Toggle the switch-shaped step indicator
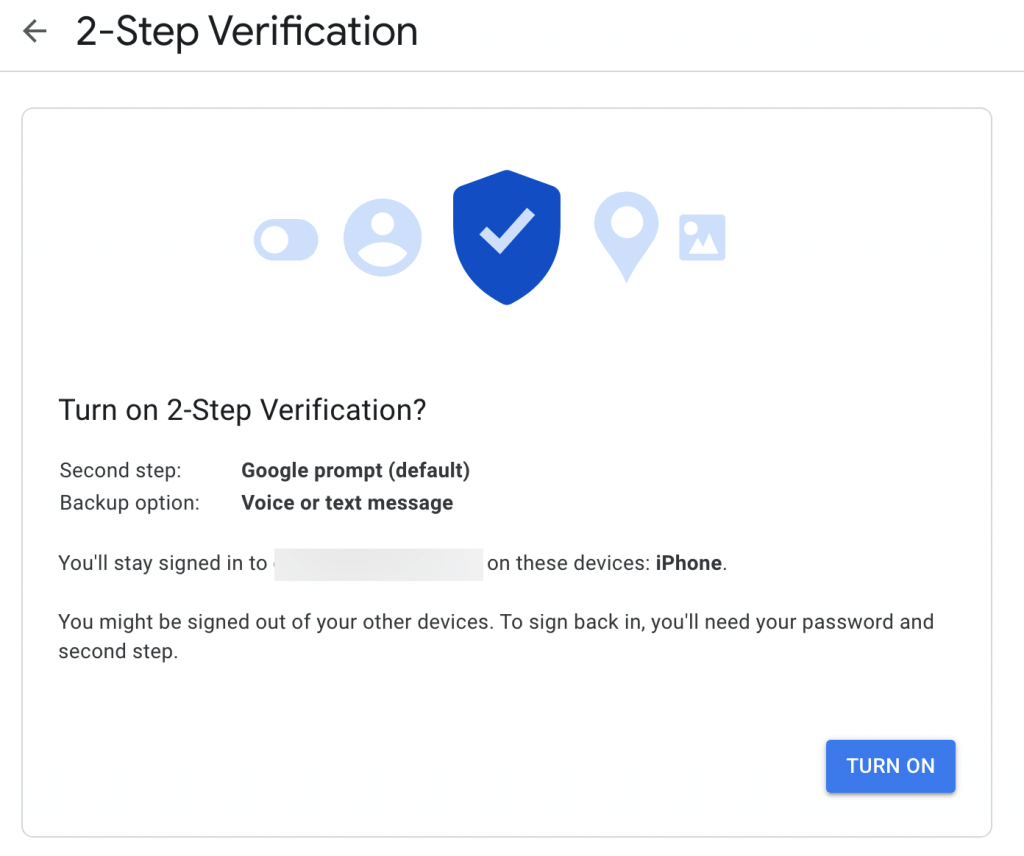Image resolution: width=1024 pixels, height=856 pixels. (x=286, y=239)
